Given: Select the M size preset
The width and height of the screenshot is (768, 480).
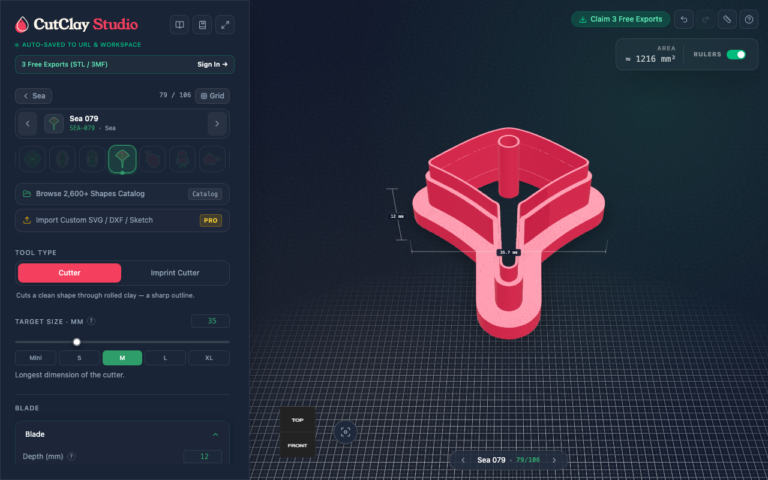Looking at the screenshot, I should [122, 358].
